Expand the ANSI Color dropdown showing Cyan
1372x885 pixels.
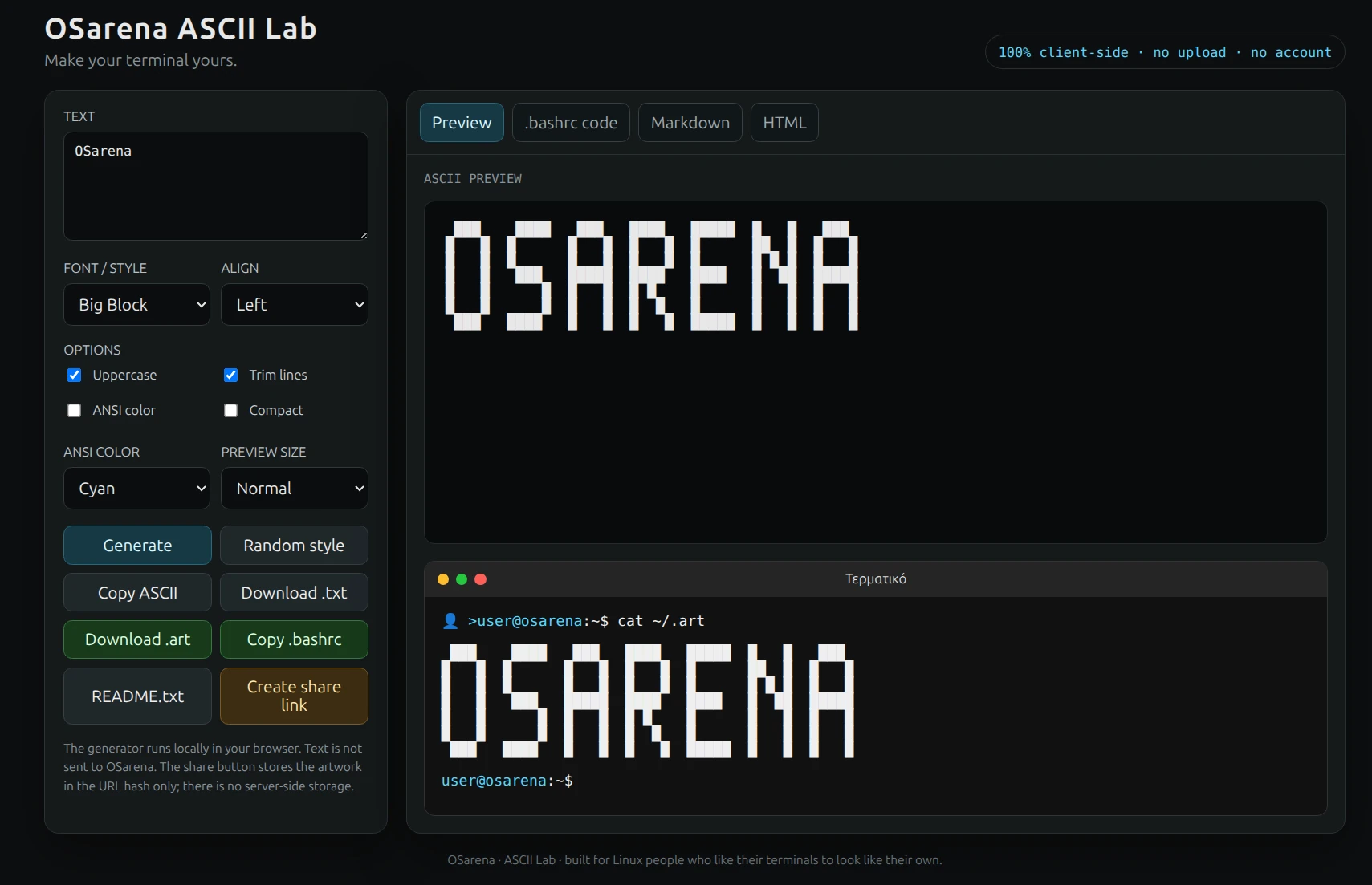[x=136, y=489]
